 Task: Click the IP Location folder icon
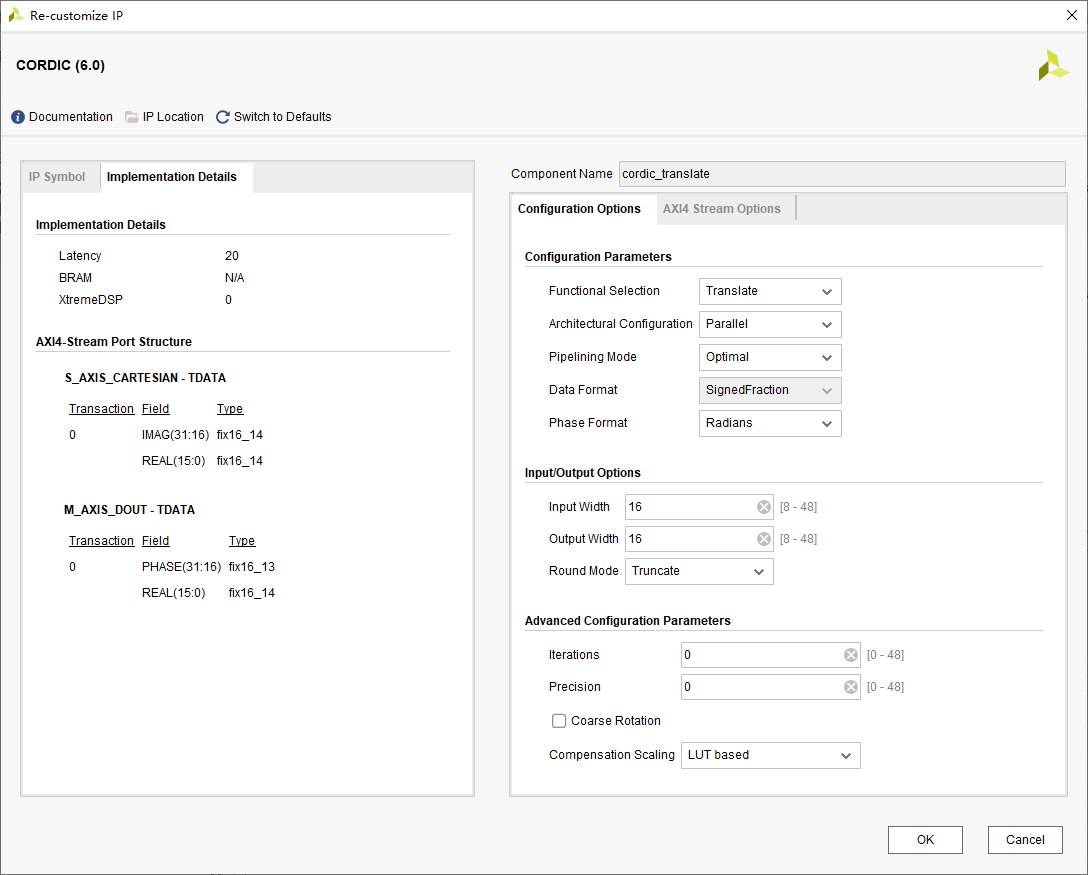click(131, 116)
